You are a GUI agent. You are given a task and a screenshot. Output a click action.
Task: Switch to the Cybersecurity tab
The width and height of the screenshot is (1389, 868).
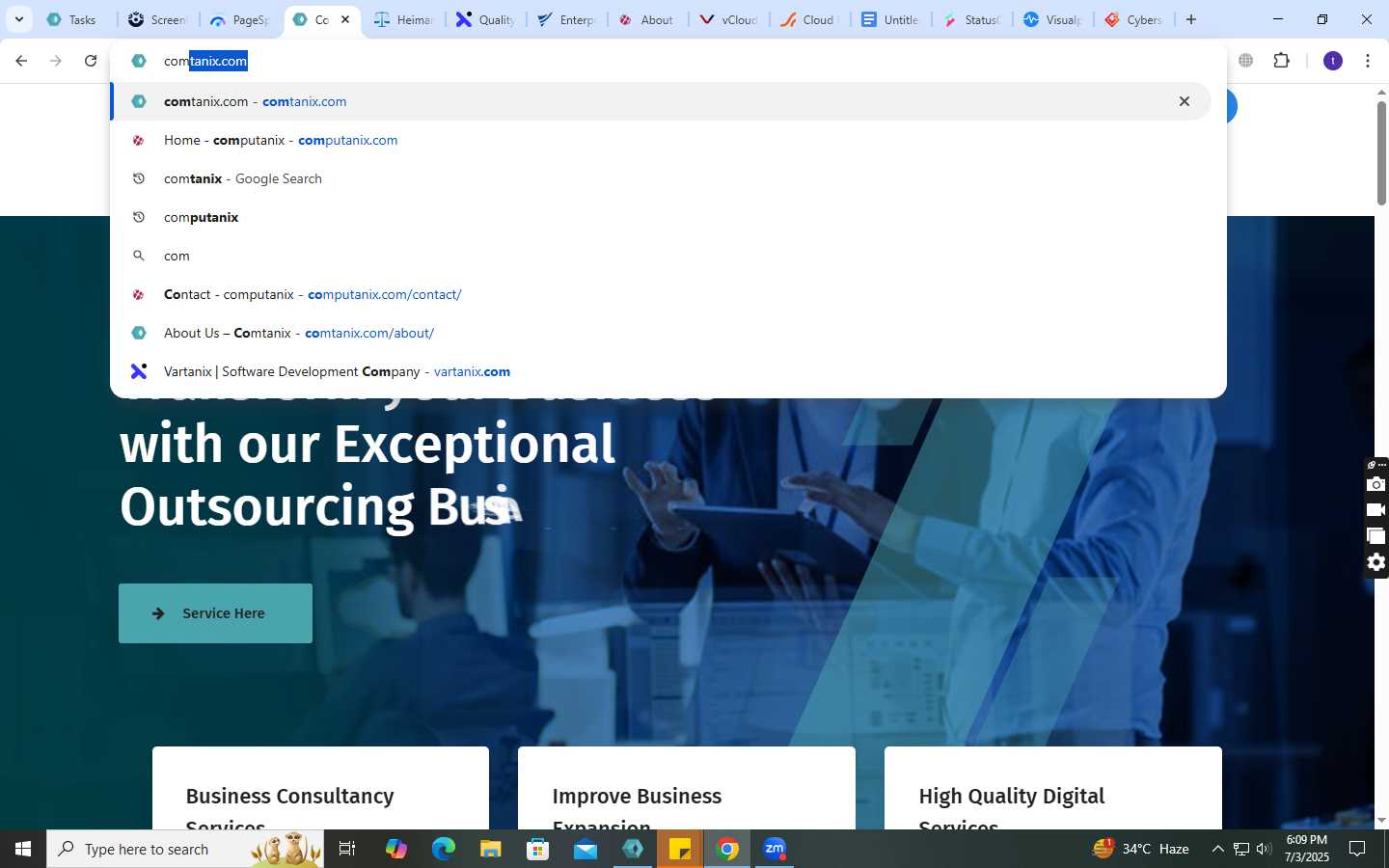(1133, 19)
